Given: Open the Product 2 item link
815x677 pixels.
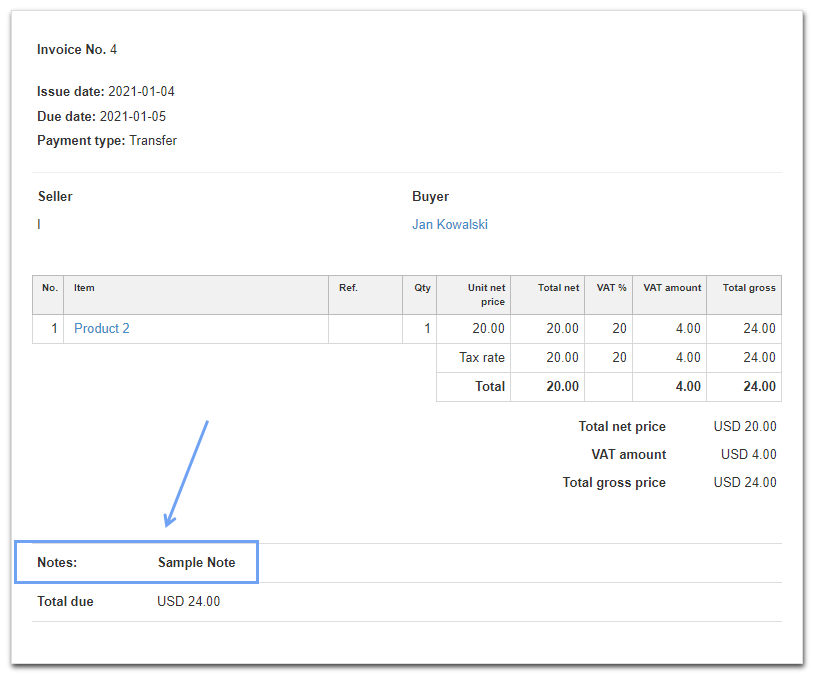Looking at the screenshot, I should coord(102,329).
